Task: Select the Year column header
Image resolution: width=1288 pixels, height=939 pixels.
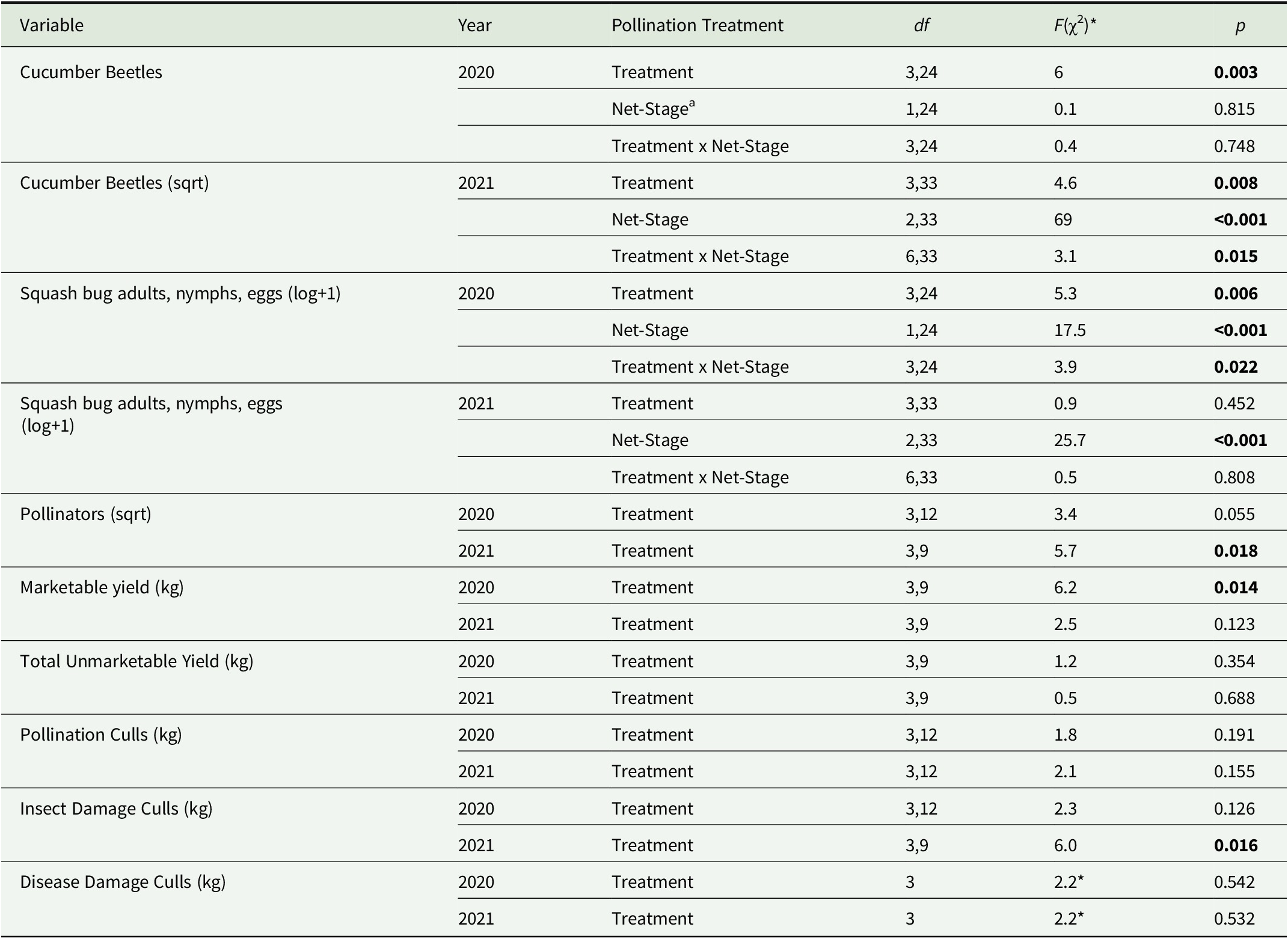Action: click(x=474, y=25)
